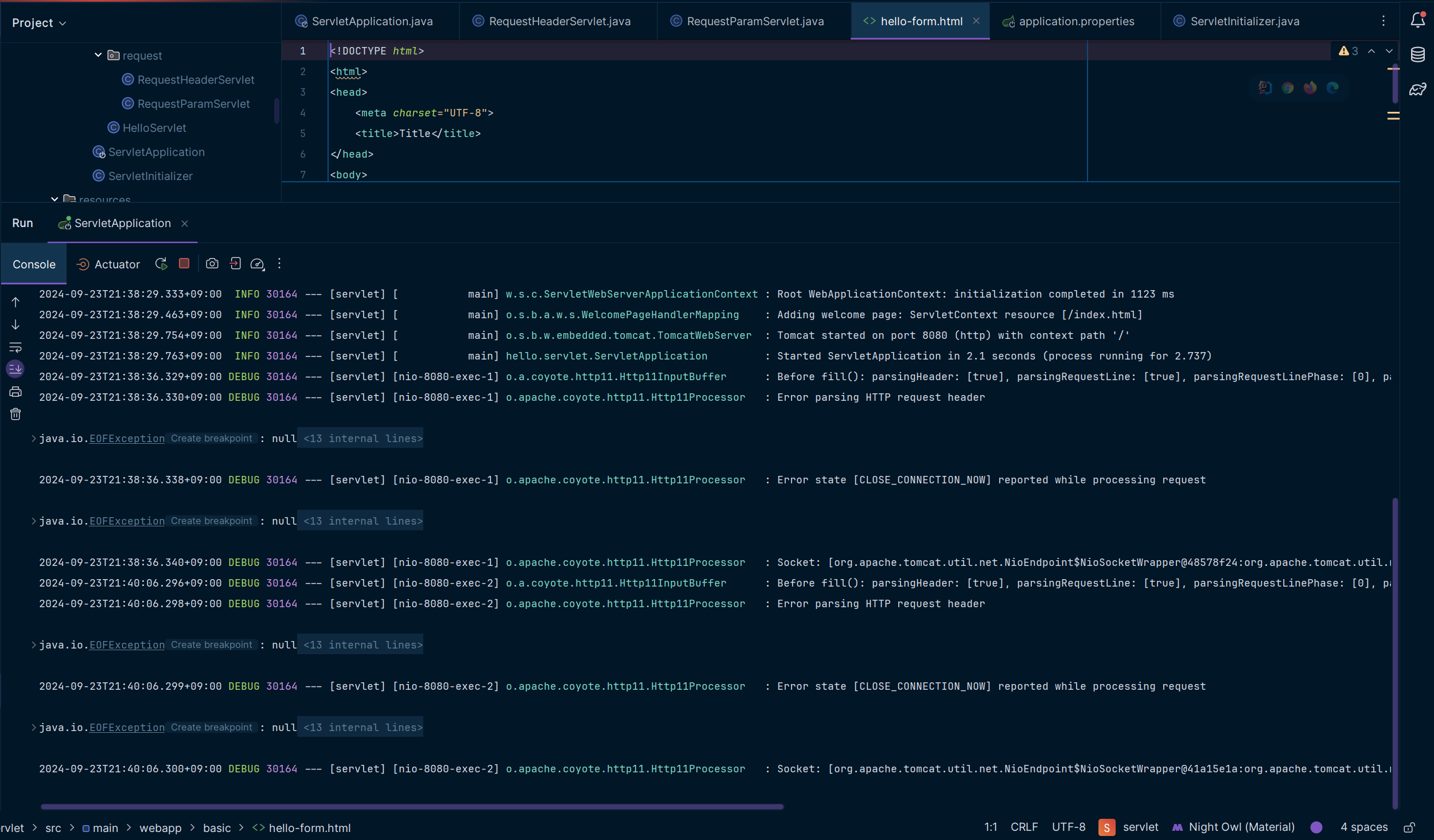Open built-in preview browser icon
Image resolution: width=1434 pixels, height=840 pixels.
coord(1265,88)
